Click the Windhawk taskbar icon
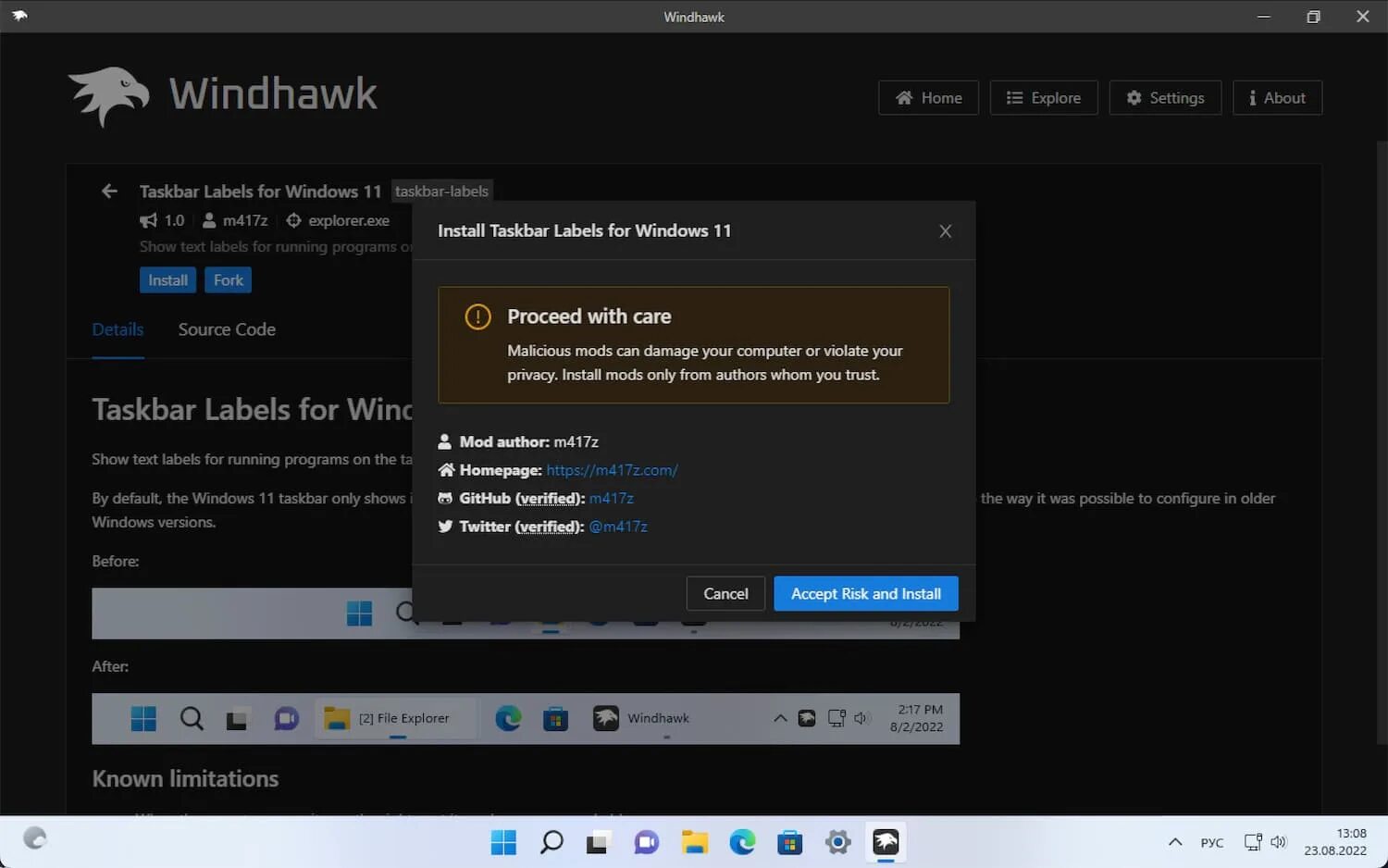This screenshot has height=868, width=1388. tap(886, 842)
